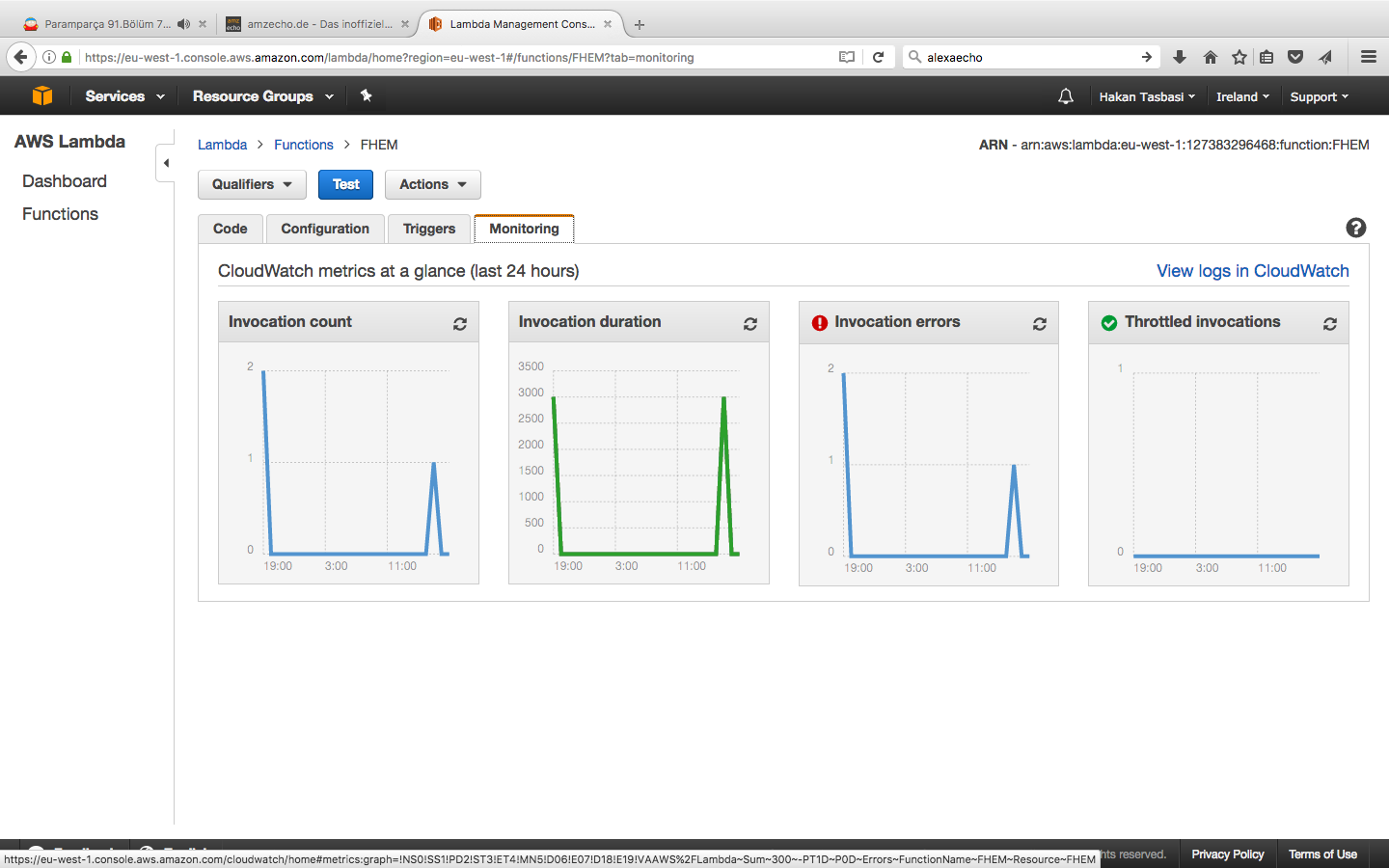The width and height of the screenshot is (1389, 868).
Task: Switch to the Configuration tab
Action: click(x=325, y=229)
